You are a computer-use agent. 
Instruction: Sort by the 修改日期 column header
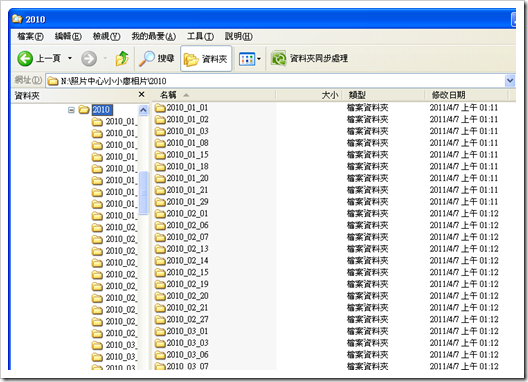point(466,95)
